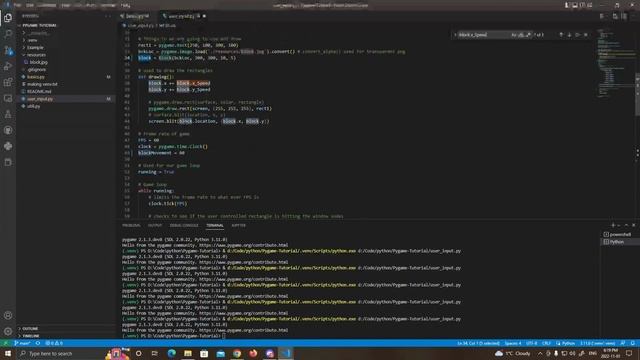Screen dimensions: 640x360
Task: Open the Python extension icon in activity bar
Action: pos(8,146)
